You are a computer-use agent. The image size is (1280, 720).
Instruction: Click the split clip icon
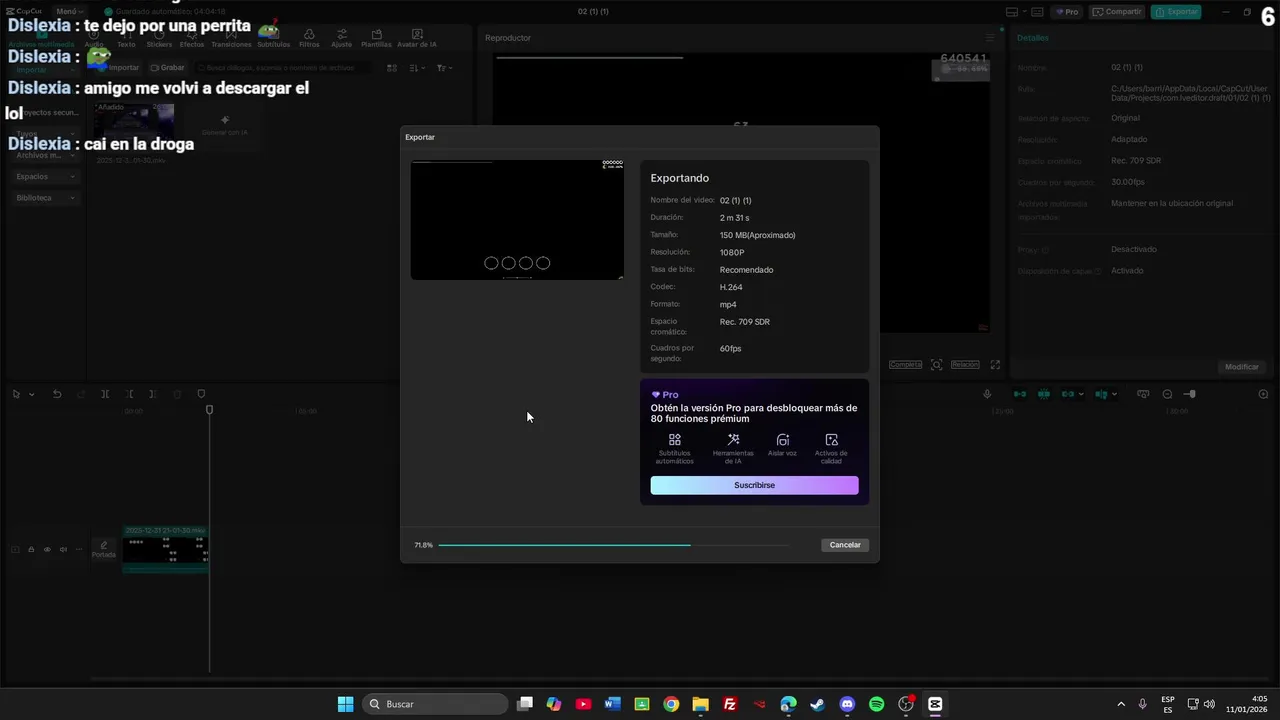[105, 394]
